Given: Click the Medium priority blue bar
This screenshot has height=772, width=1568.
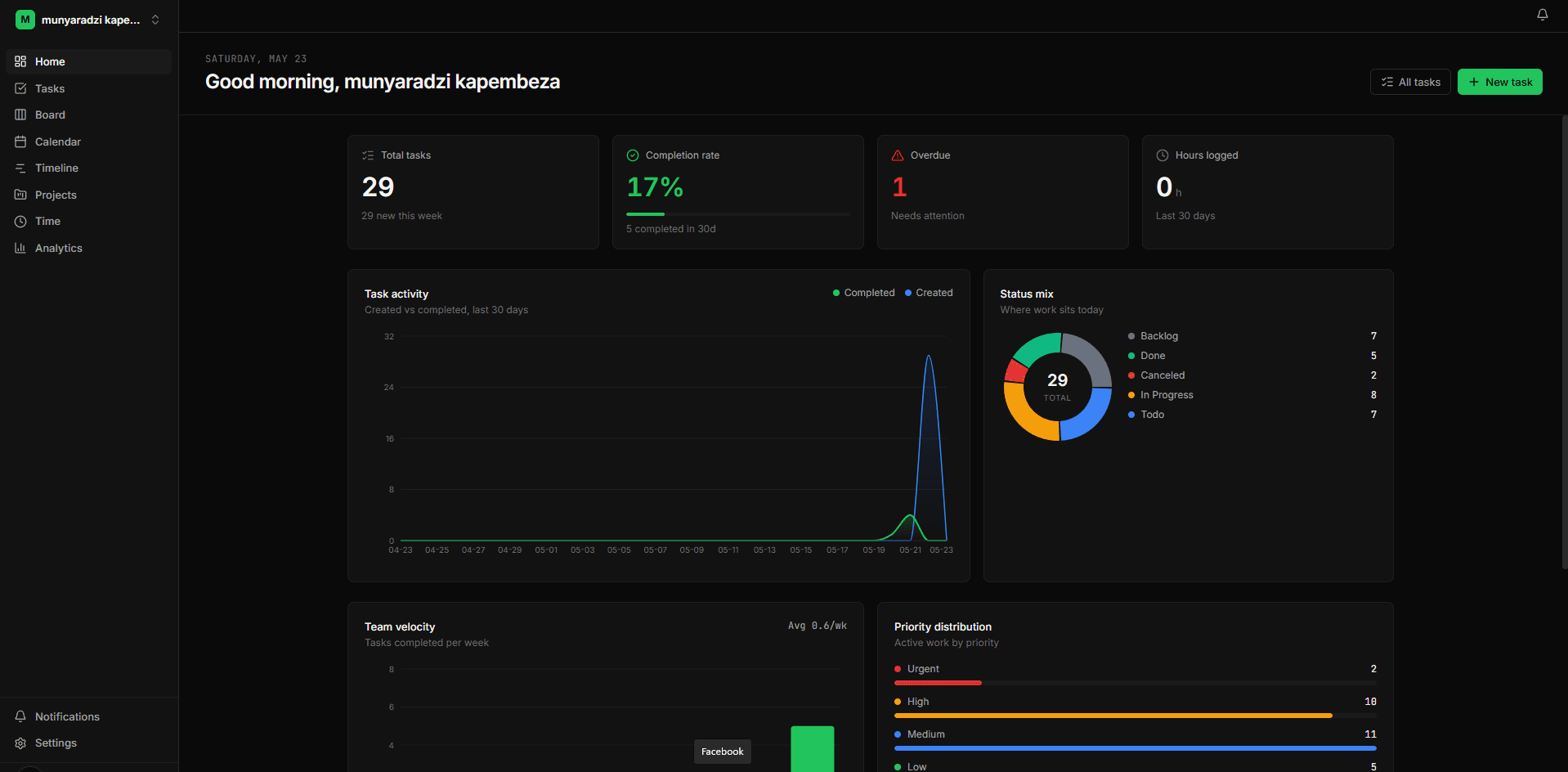Looking at the screenshot, I should (1136, 748).
